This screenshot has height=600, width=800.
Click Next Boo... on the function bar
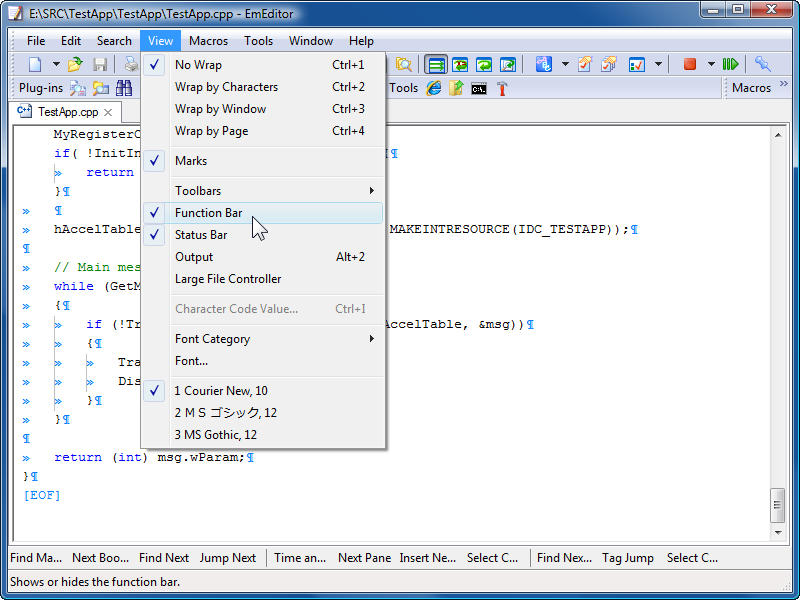(x=100, y=558)
